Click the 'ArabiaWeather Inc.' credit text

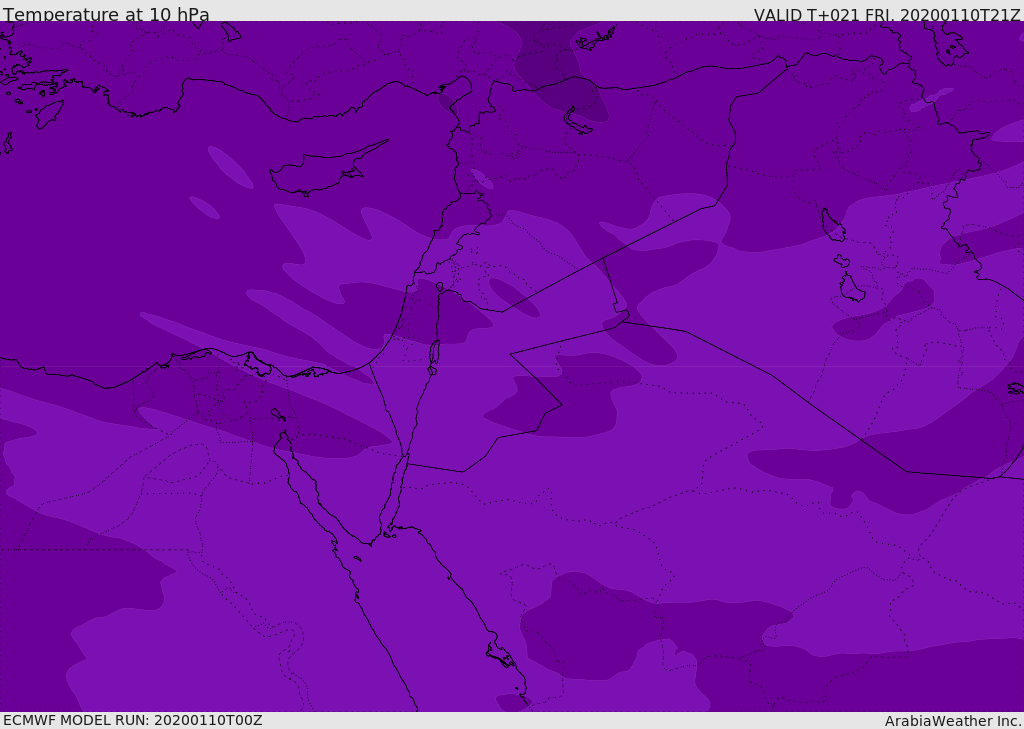[953, 721]
